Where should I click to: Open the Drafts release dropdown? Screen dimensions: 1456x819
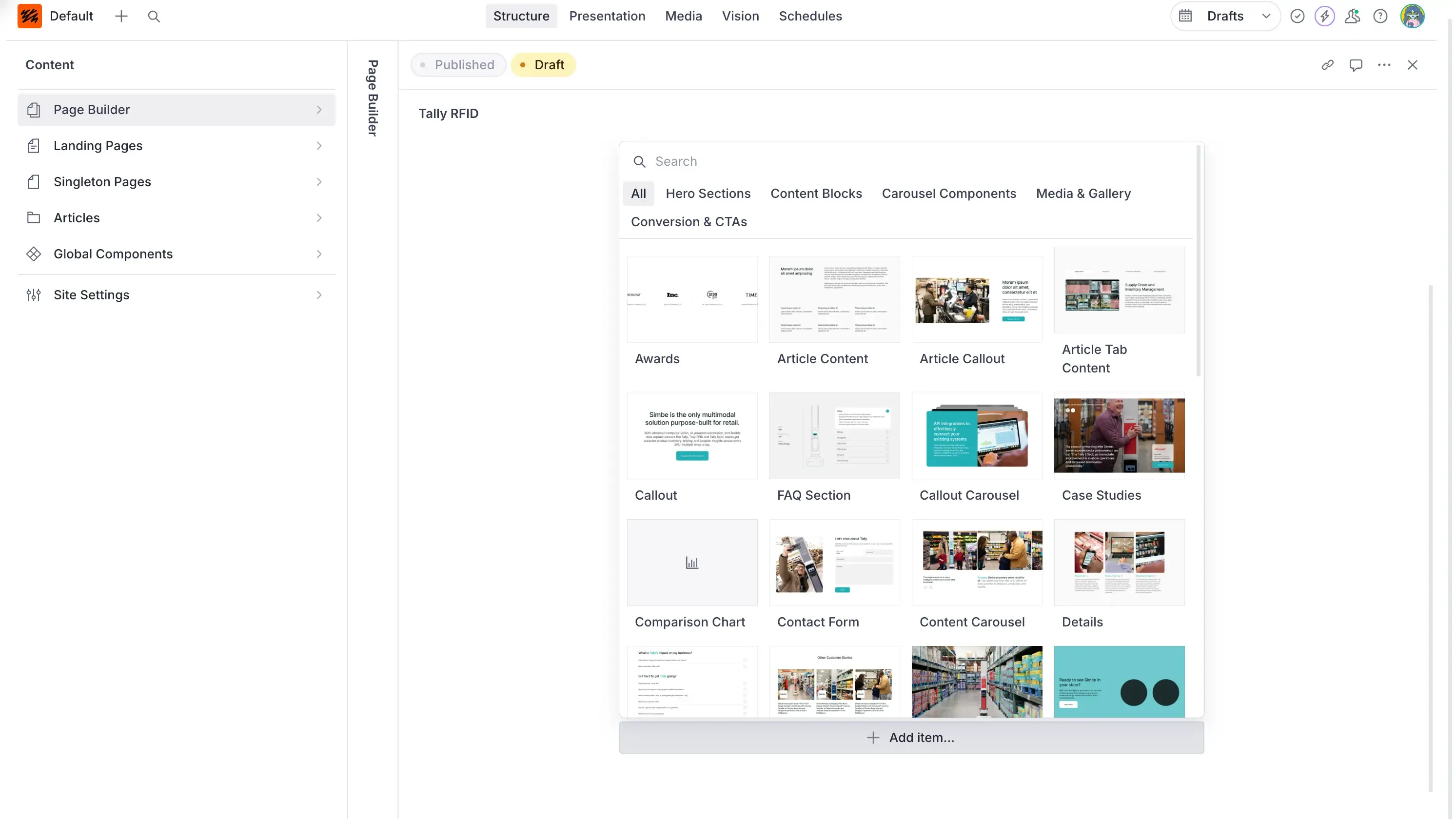pos(1224,16)
